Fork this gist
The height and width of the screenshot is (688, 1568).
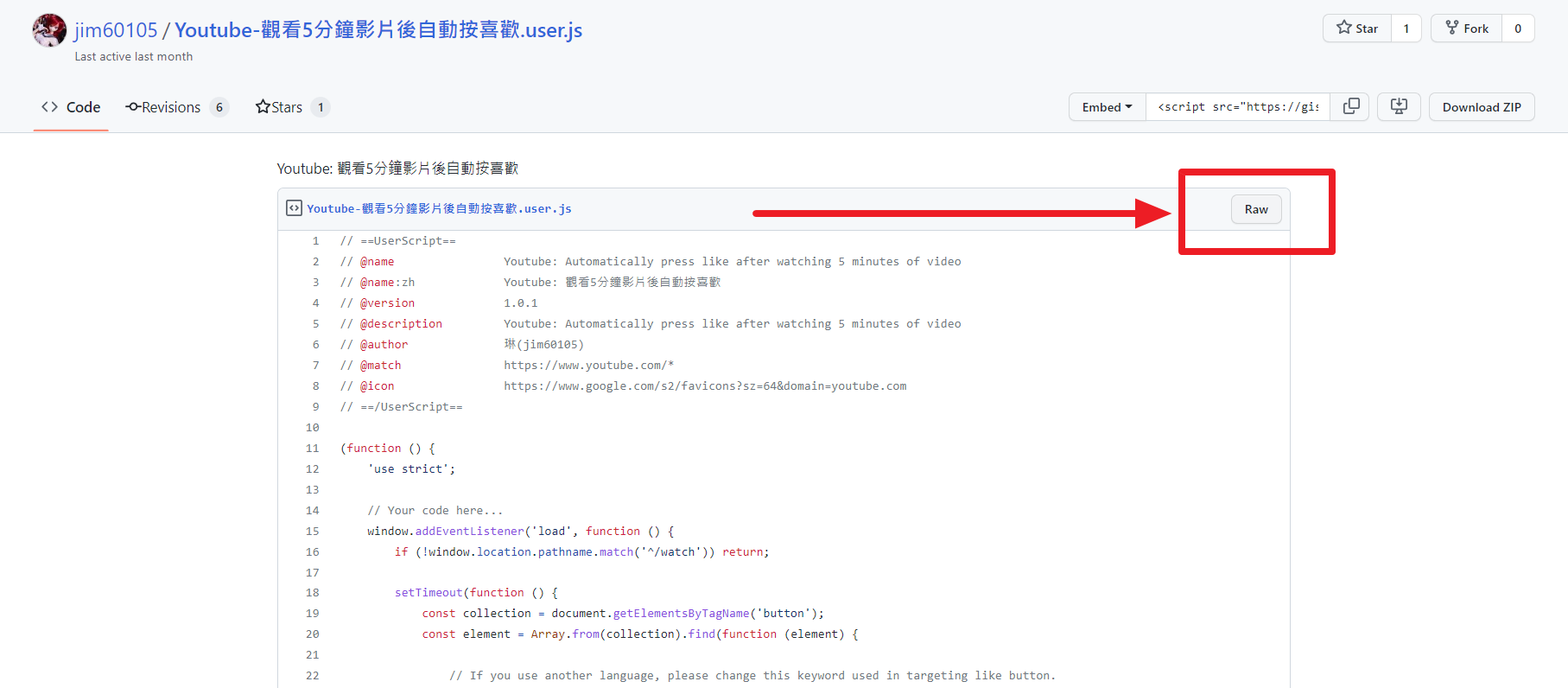tap(1466, 29)
